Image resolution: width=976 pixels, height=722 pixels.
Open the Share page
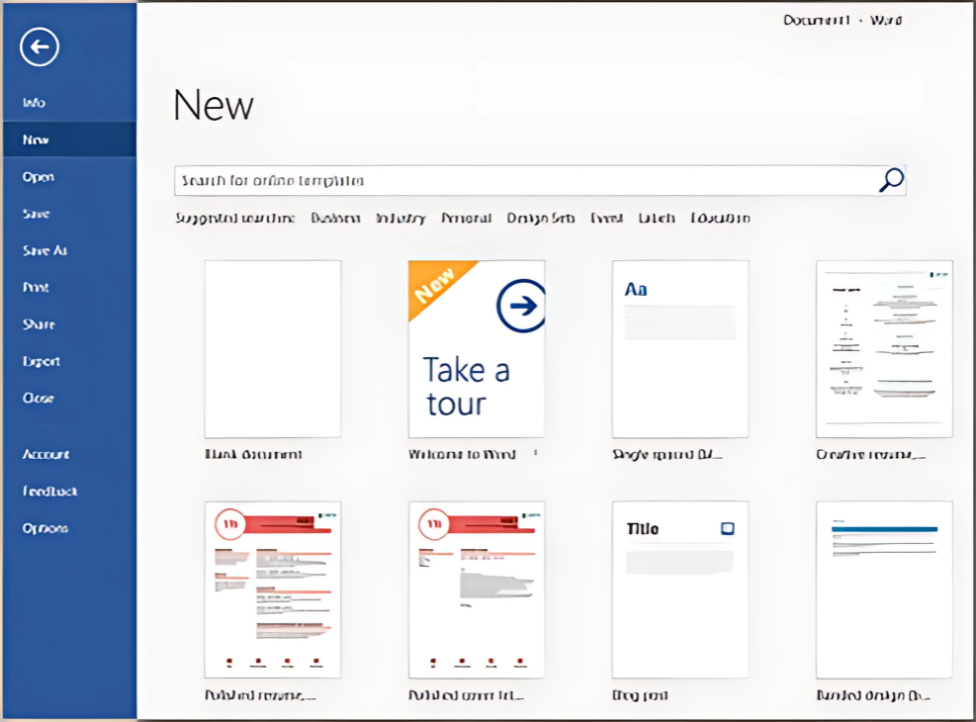(39, 324)
